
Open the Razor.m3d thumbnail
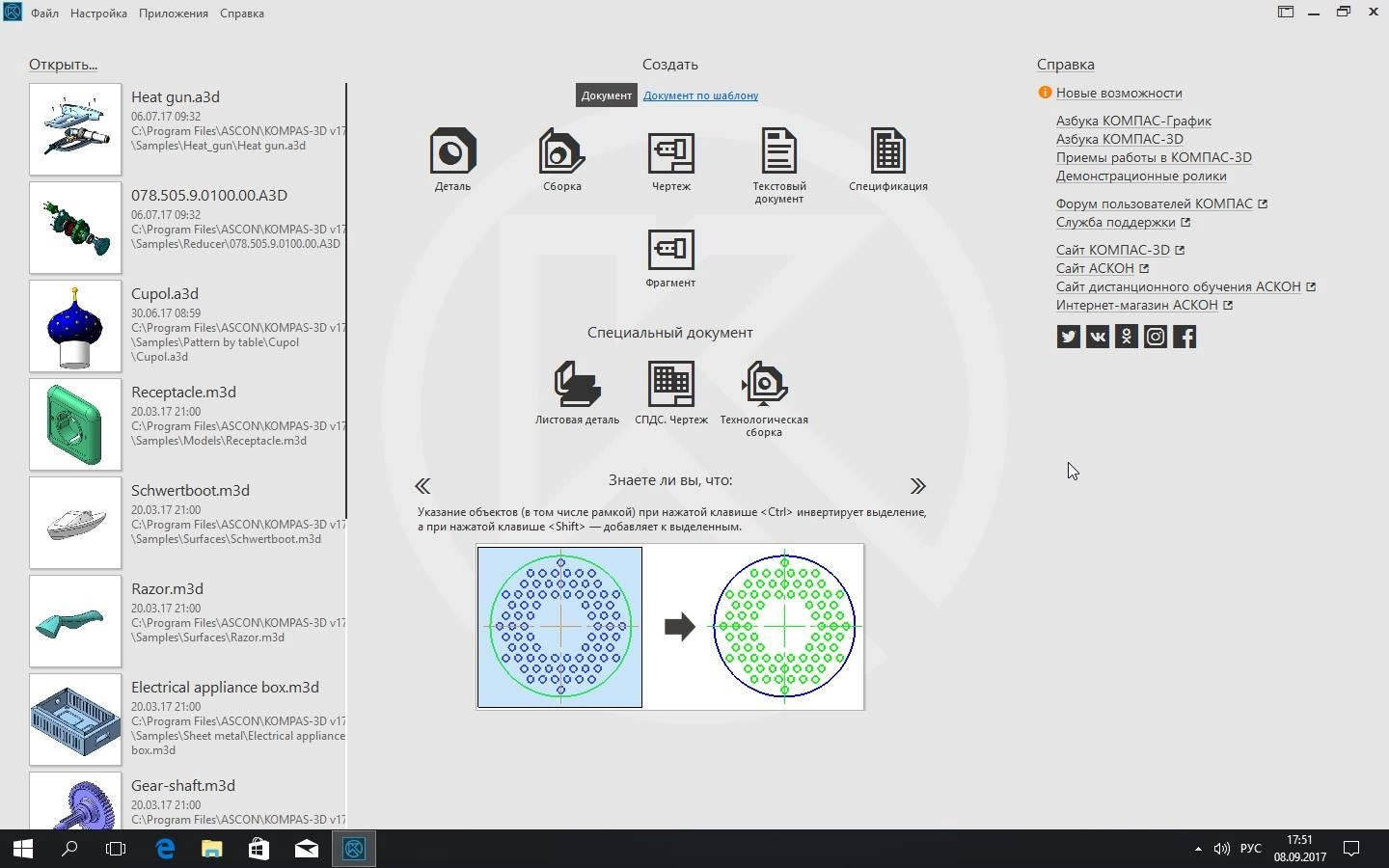pos(75,621)
